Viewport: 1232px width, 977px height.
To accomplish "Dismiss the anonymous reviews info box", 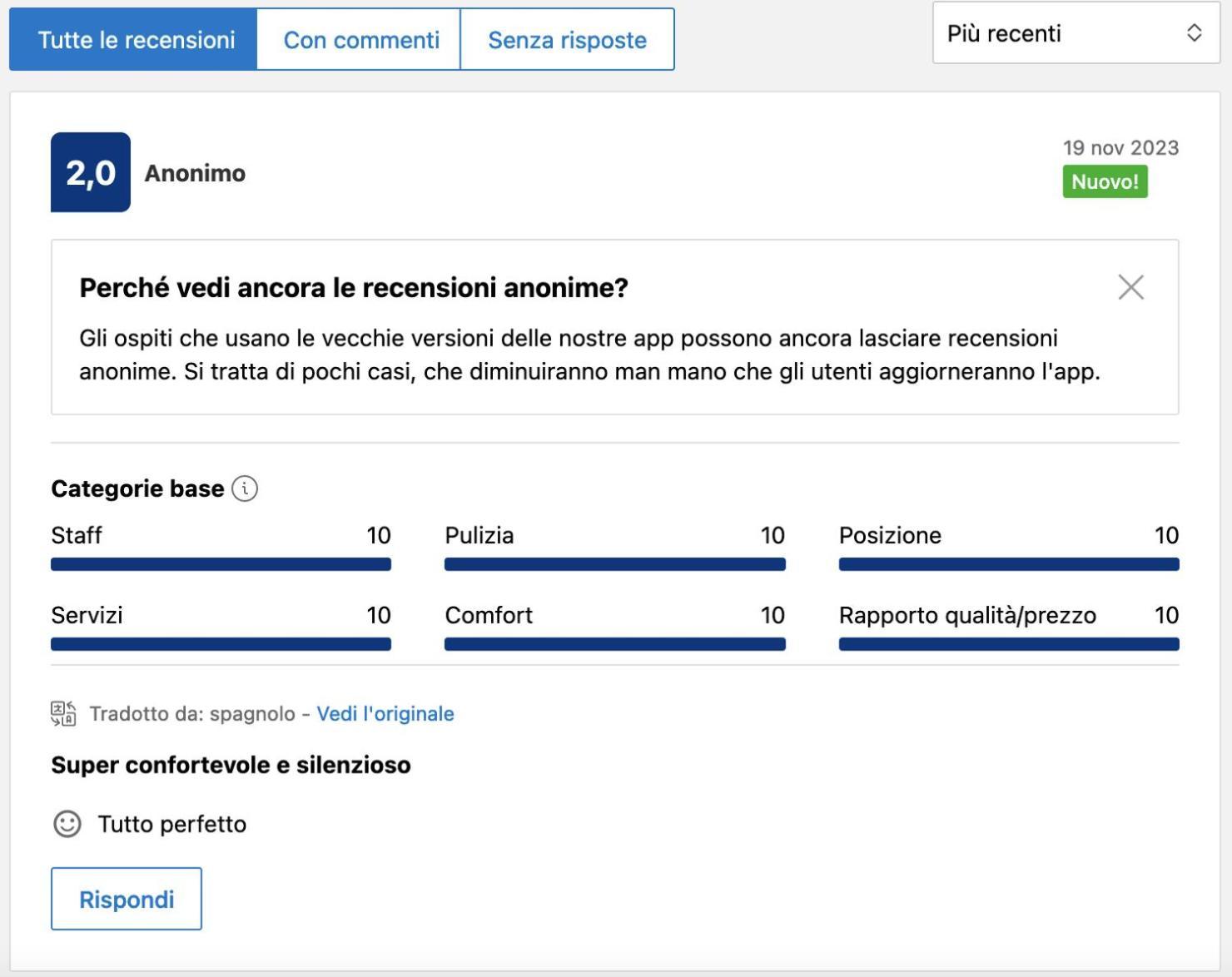I will (x=1130, y=287).
